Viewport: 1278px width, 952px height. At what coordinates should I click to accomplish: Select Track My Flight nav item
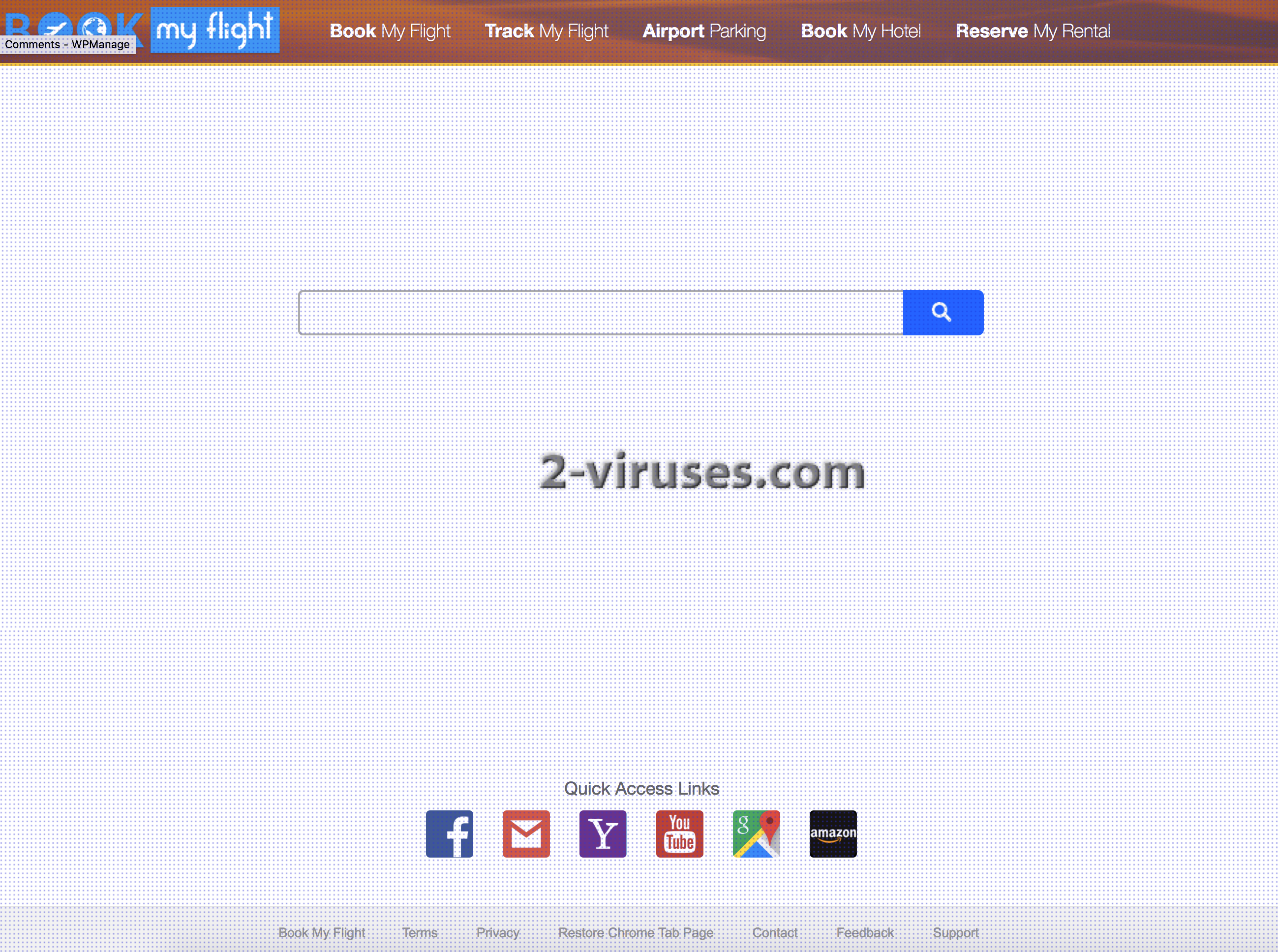(x=546, y=31)
